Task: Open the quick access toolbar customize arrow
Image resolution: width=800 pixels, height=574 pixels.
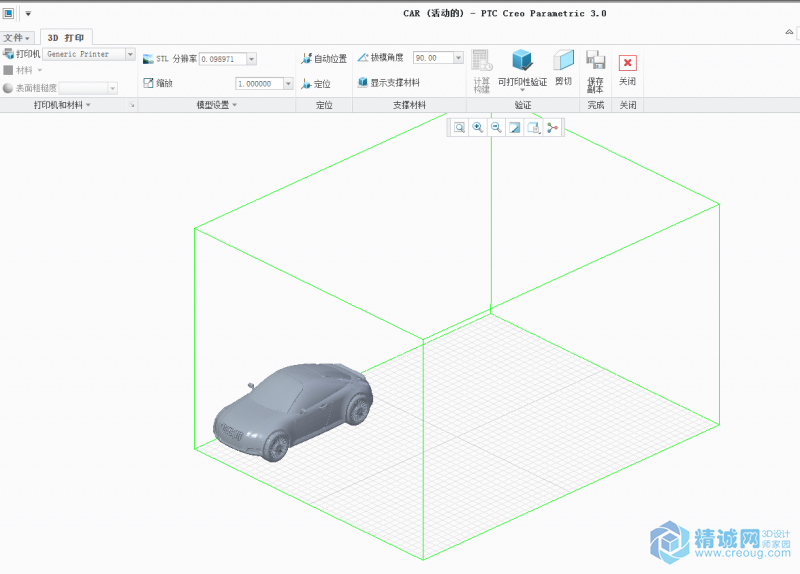Action: click(28, 14)
